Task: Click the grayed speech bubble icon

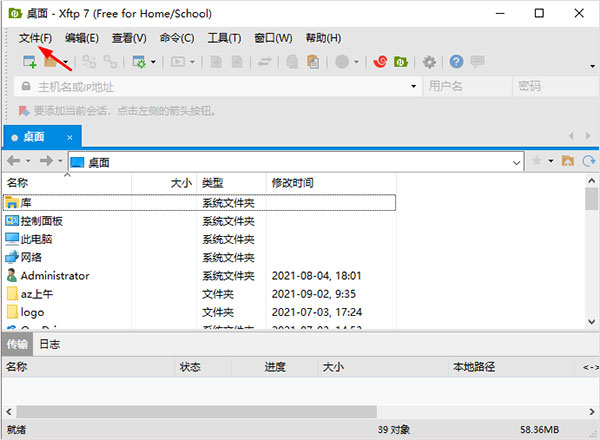Action: point(477,62)
